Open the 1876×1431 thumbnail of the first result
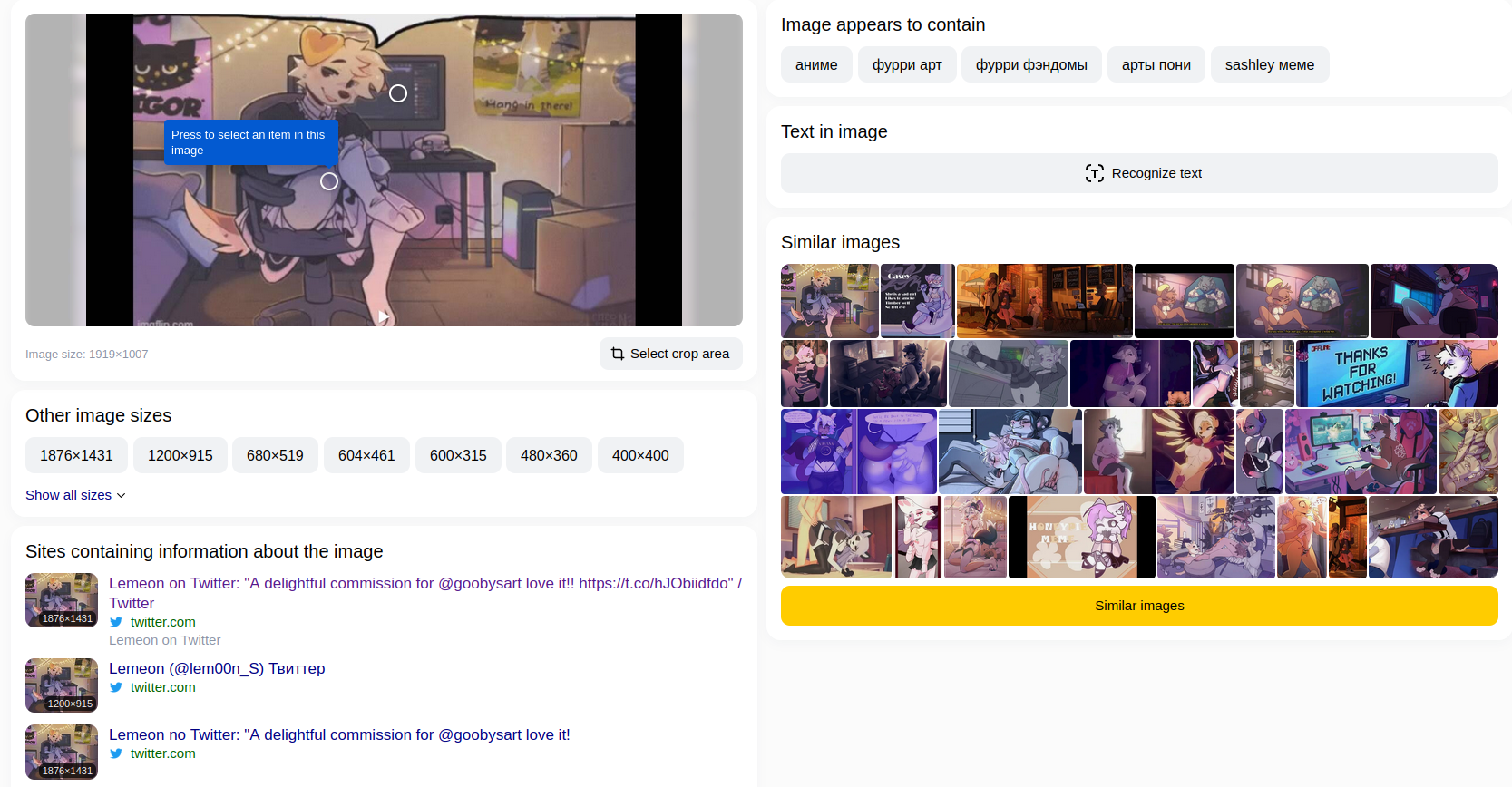Screen dimensions: 1512x787 point(62,600)
